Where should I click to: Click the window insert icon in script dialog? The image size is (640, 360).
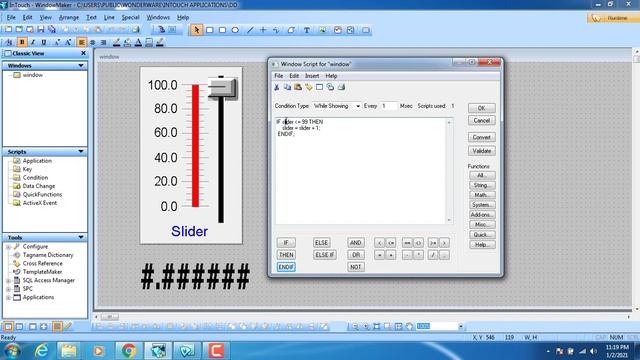click(x=320, y=87)
